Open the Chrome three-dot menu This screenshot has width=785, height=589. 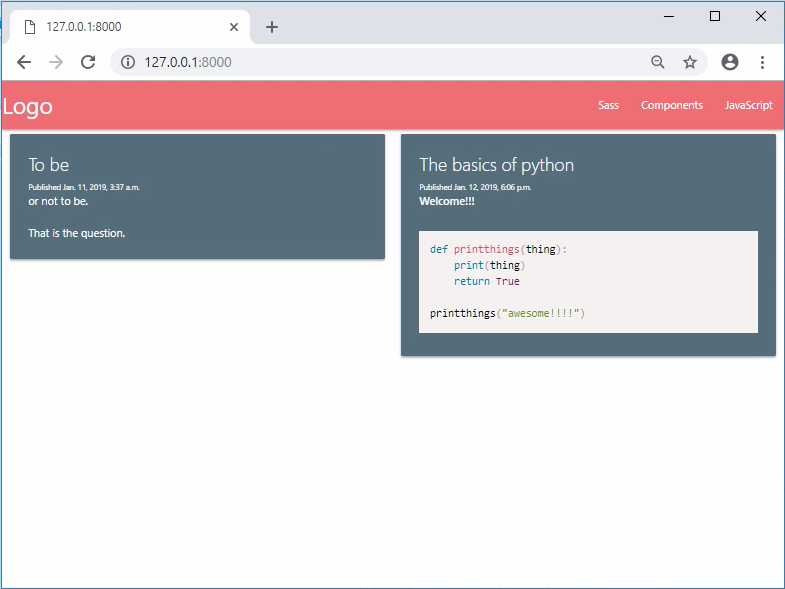coord(762,62)
